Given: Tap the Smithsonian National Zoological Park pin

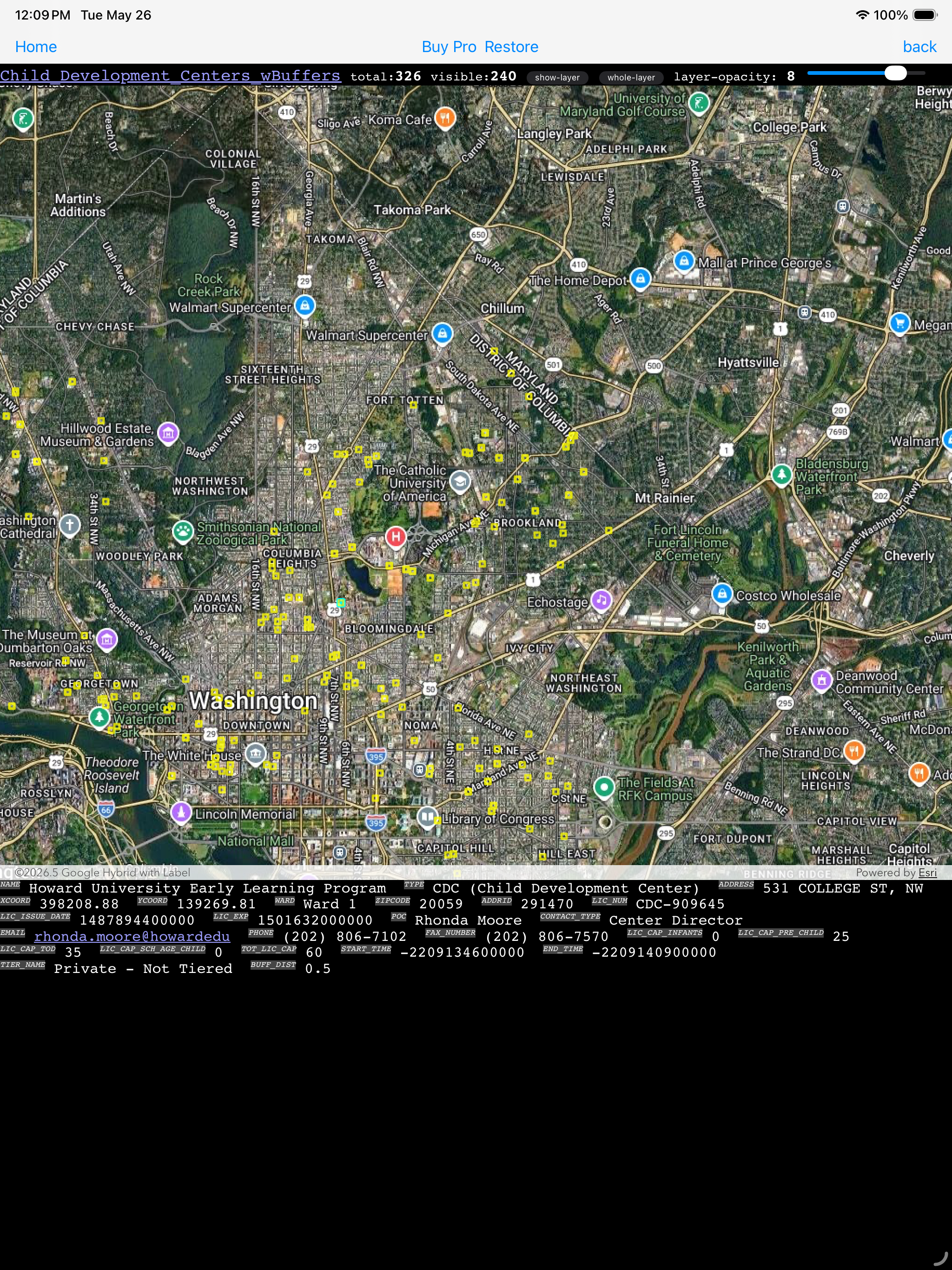Looking at the screenshot, I should tap(183, 532).
